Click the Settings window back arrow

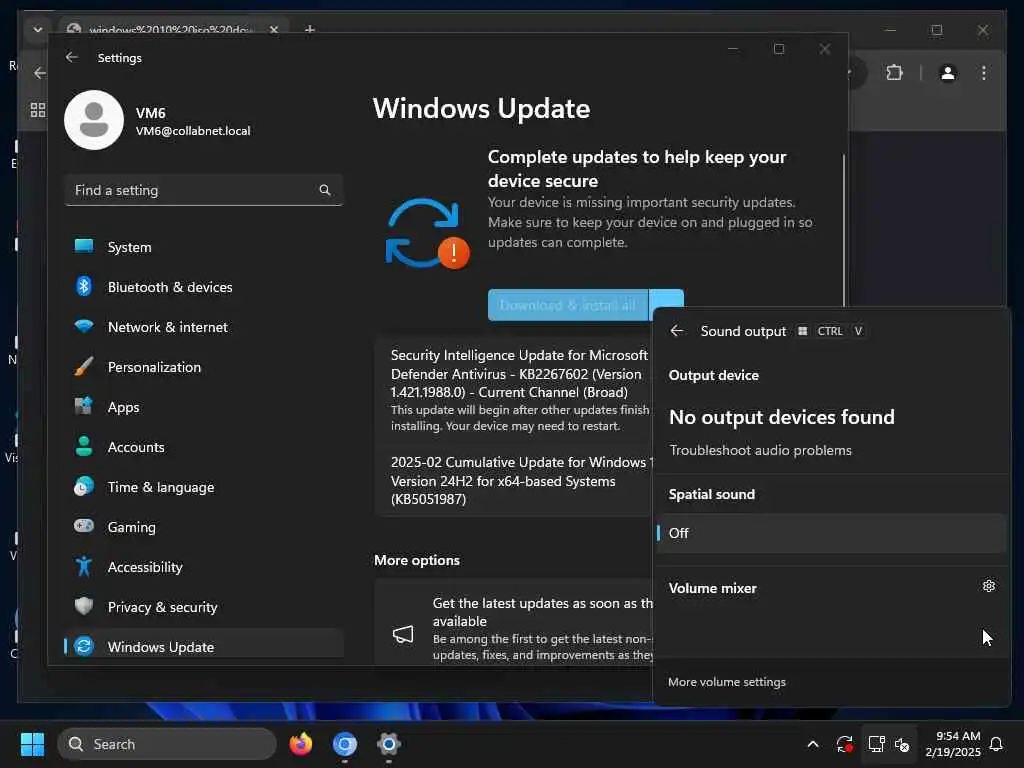(72, 57)
